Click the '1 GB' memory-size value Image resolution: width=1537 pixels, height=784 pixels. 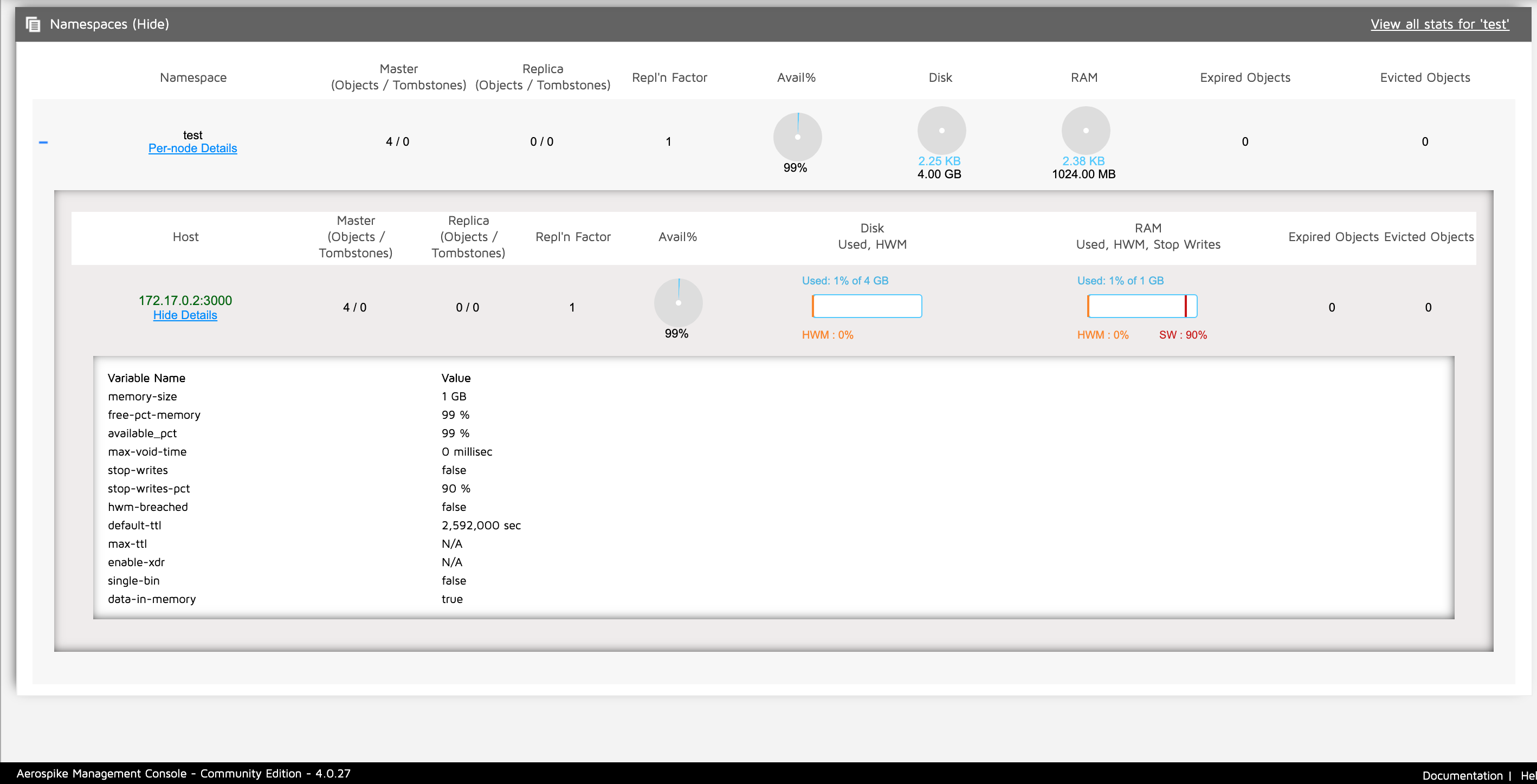[x=454, y=396]
